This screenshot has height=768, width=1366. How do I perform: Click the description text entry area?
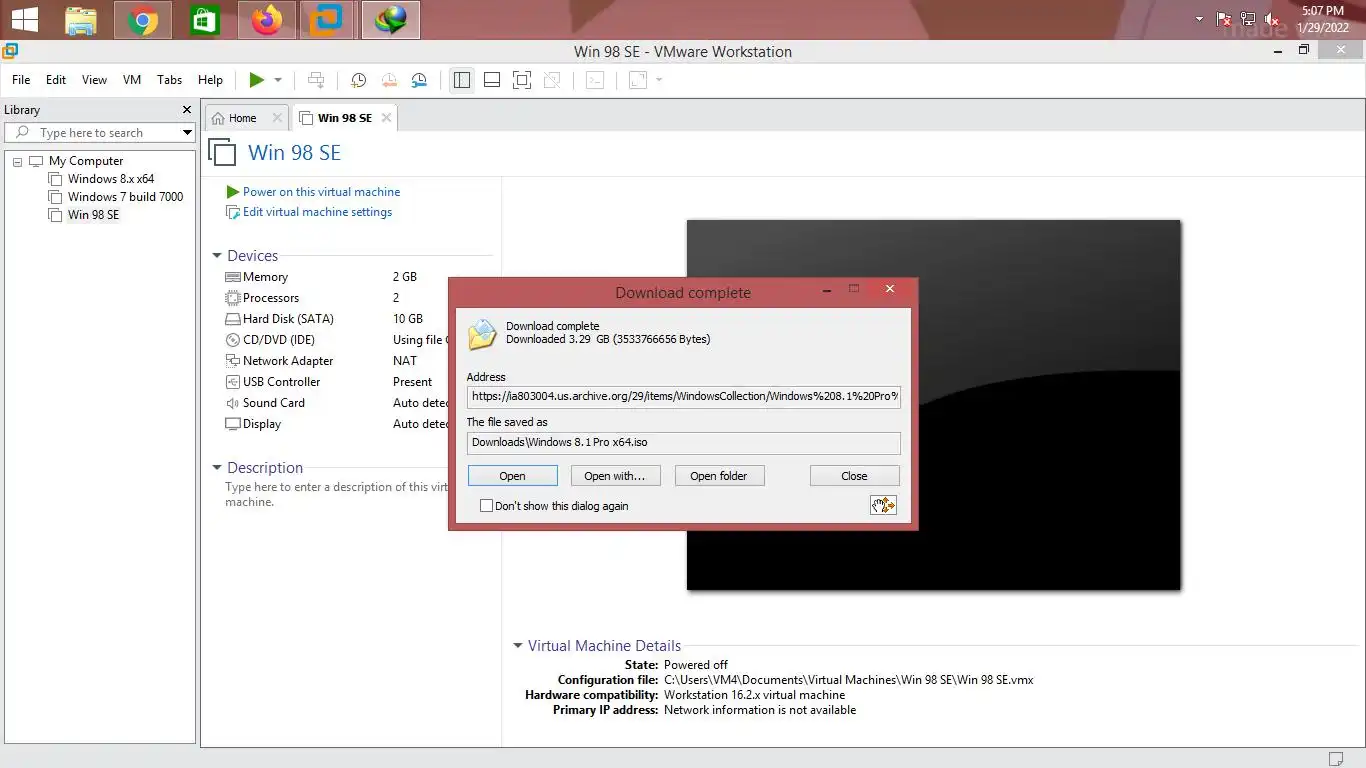click(336, 494)
